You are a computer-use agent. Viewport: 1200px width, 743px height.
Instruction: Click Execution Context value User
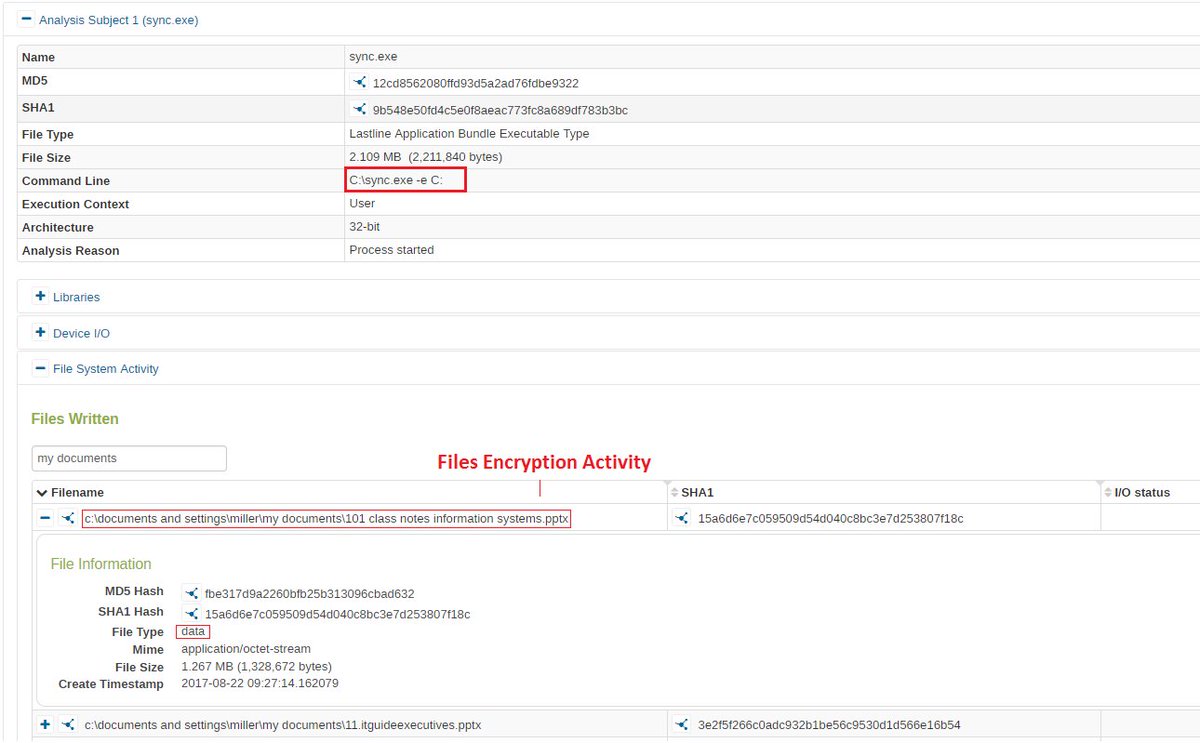(x=362, y=203)
